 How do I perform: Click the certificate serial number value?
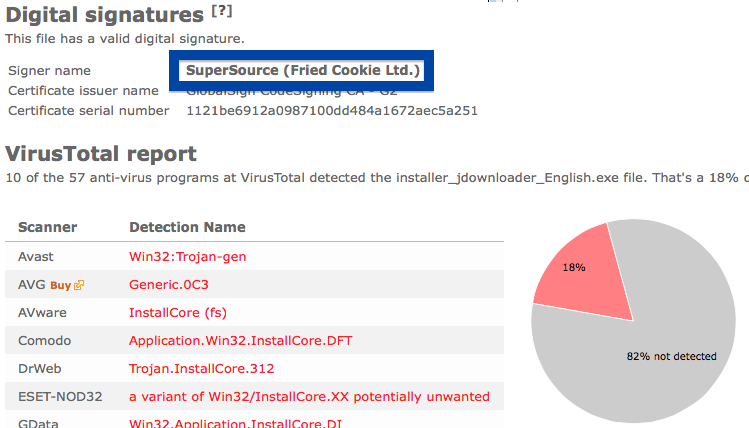pyautogui.click(x=332, y=111)
